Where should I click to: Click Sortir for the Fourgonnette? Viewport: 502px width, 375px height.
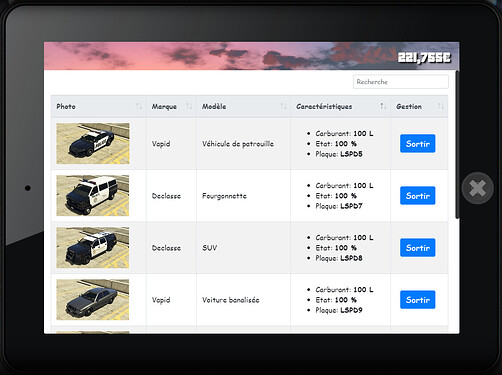(x=418, y=196)
